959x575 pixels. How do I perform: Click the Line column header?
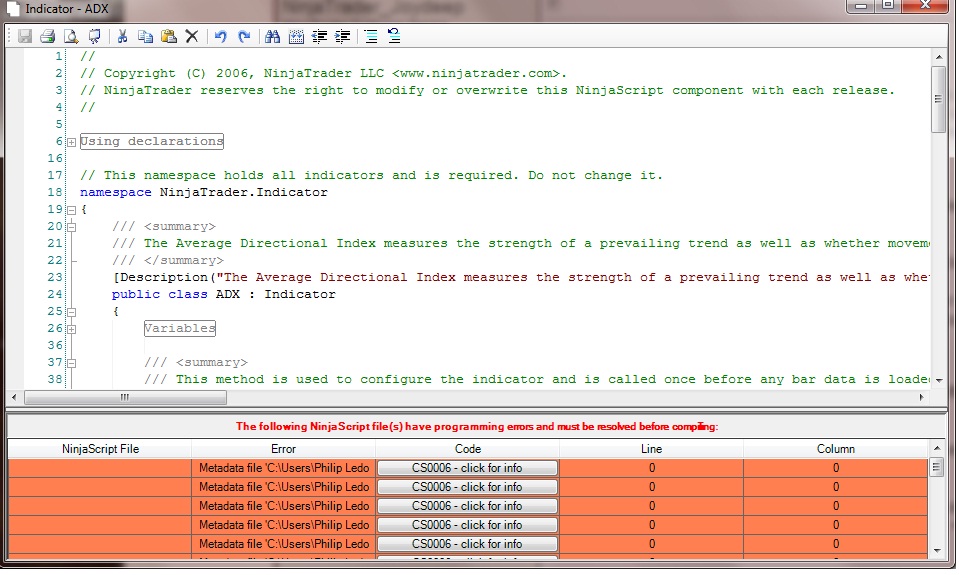tap(651, 449)
